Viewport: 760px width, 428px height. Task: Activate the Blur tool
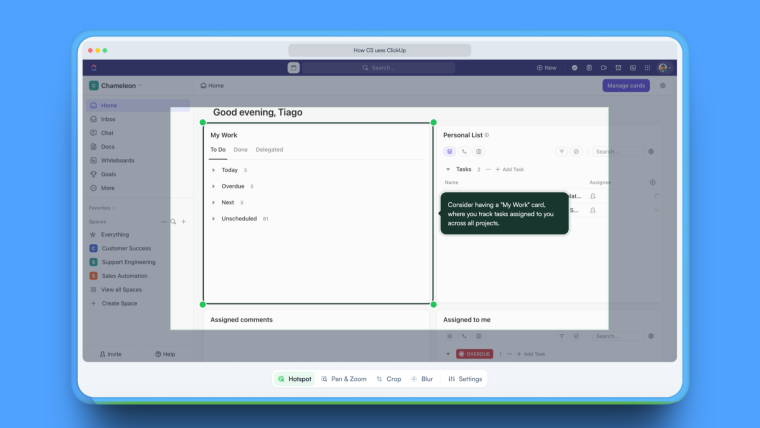(x=422, y=379)
